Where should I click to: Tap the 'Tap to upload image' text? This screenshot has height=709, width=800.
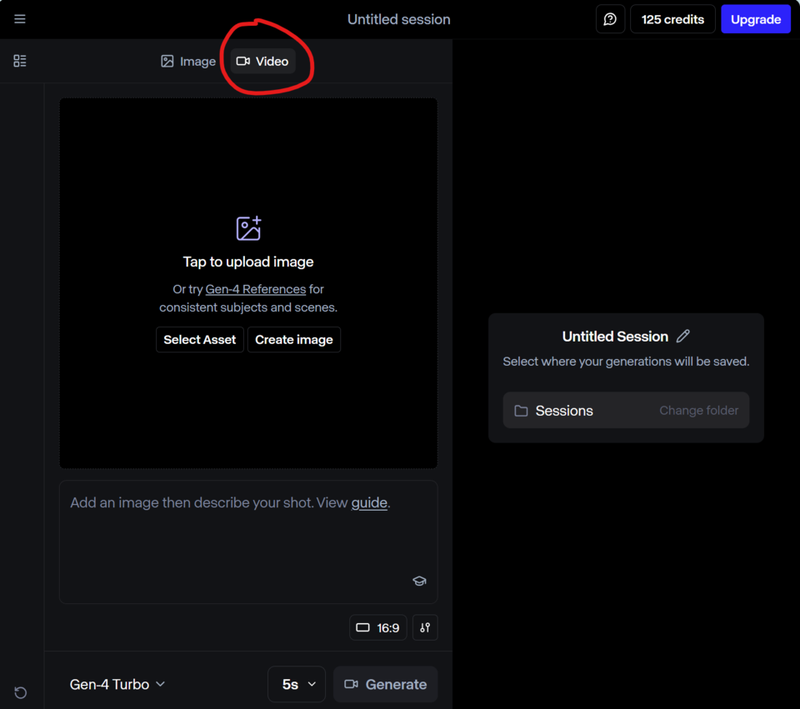[248, 262]
